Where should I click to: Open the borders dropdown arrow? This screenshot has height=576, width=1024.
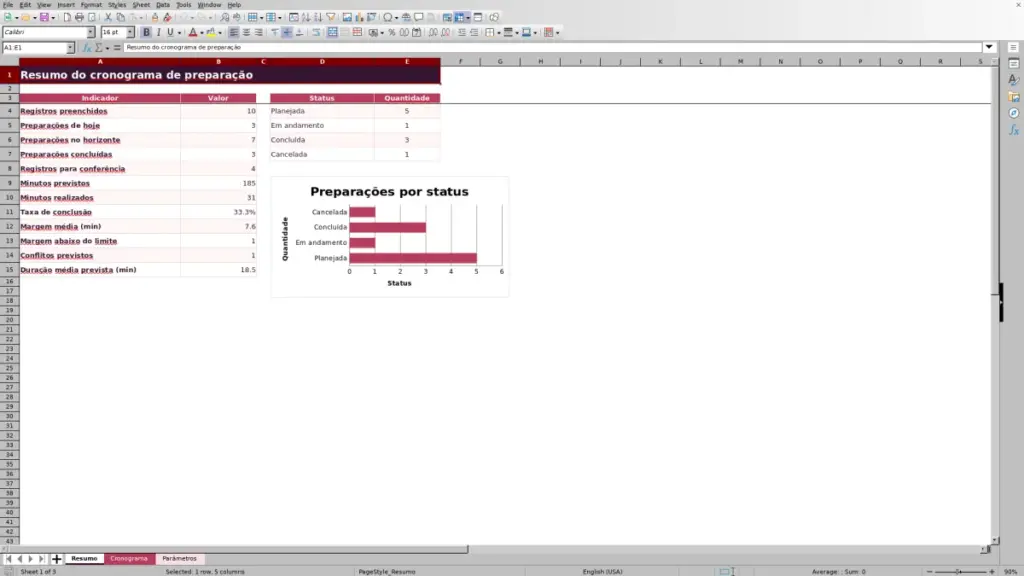(498, 33)
